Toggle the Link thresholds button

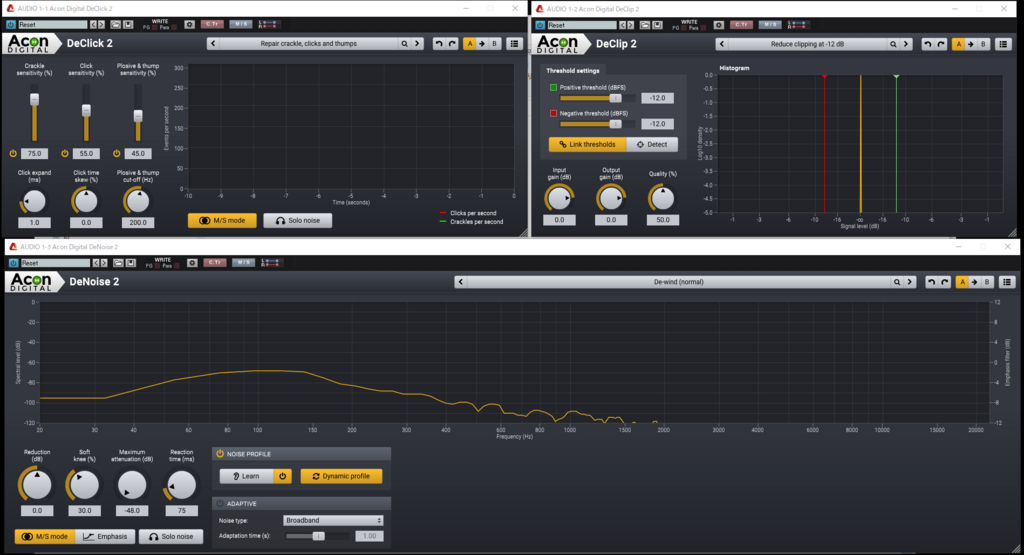tap(588, 144)
